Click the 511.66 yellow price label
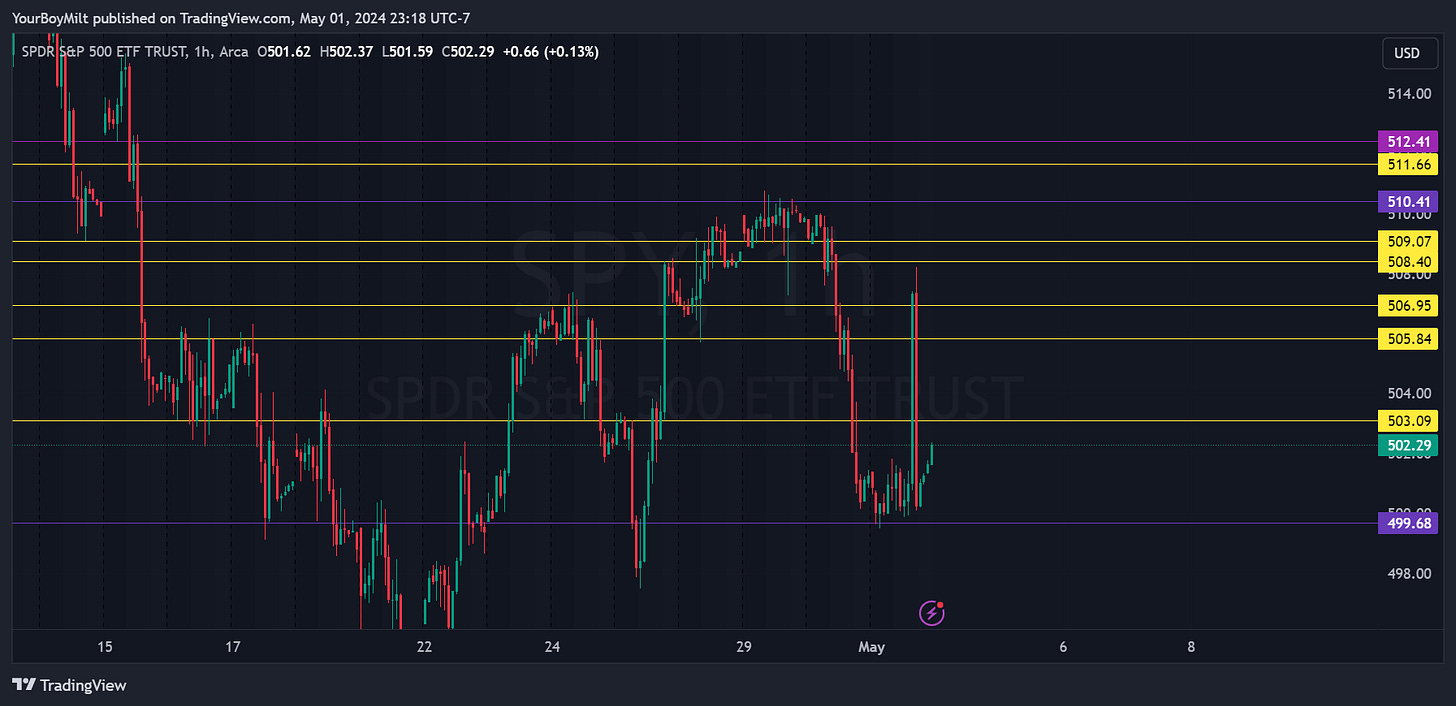Screen dimensions: 1456x706 [1407, 164]
